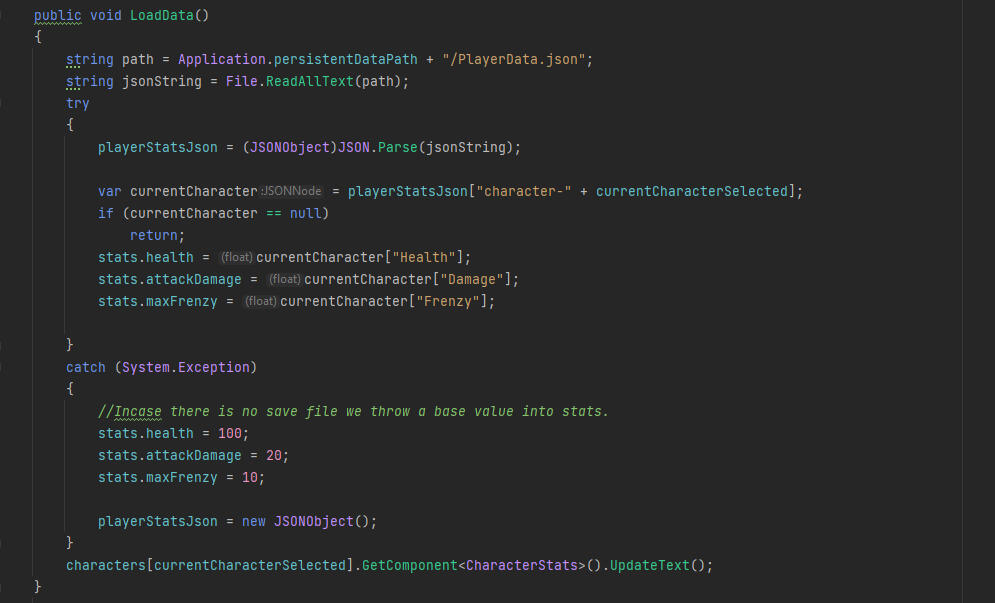The width and height of the screenshot is (995, 603).
Task: Click the (float) hint before currentCharacter["Damage"]
Action: tap(285, 279)
